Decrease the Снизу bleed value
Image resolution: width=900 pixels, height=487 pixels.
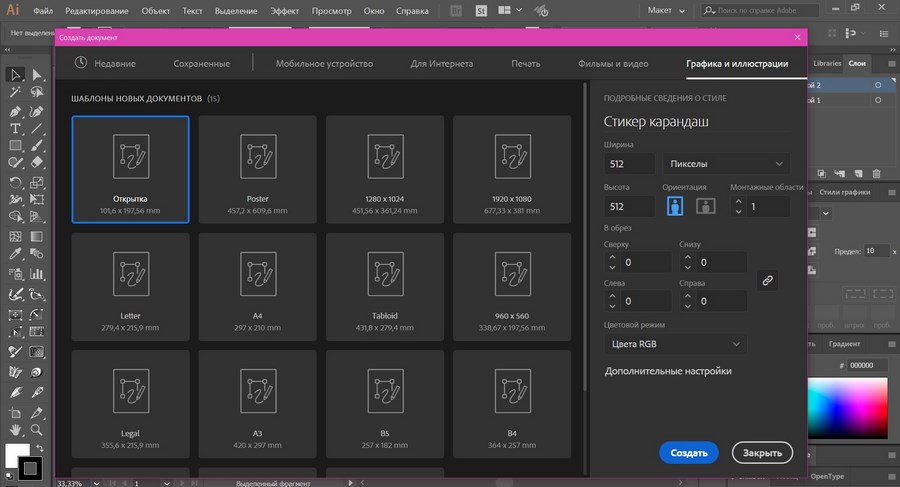click(x=688, y=268)
